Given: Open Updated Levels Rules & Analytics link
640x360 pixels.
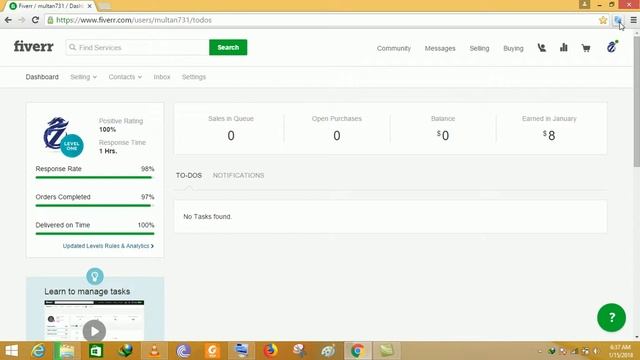Looking at the screenshot, I should (x=108, y=246).
